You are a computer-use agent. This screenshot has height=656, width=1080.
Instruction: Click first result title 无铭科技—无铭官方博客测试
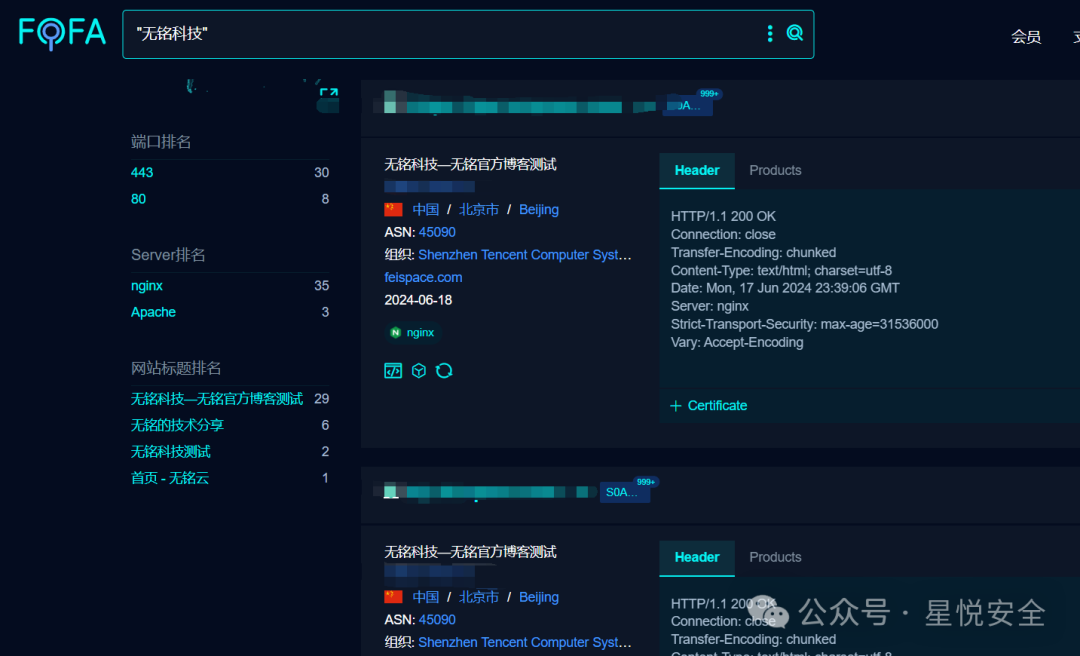tap(470, 164)
